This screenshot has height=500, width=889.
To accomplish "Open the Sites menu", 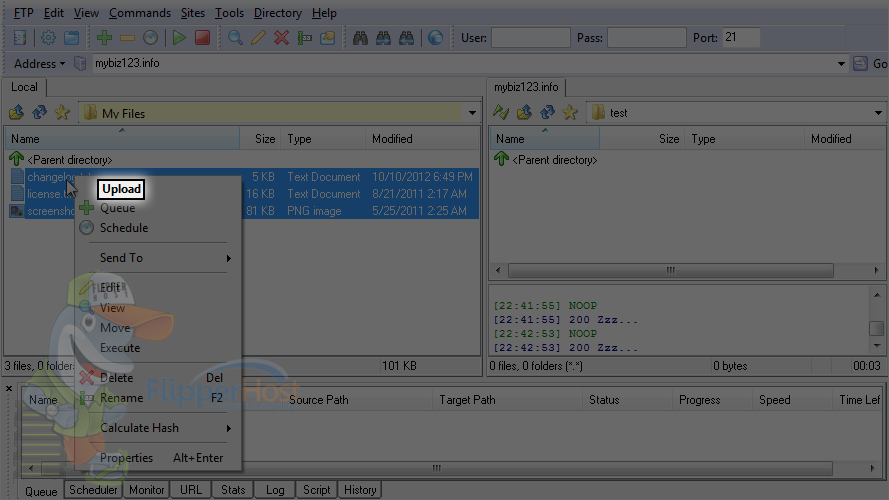I will point(193,12).
